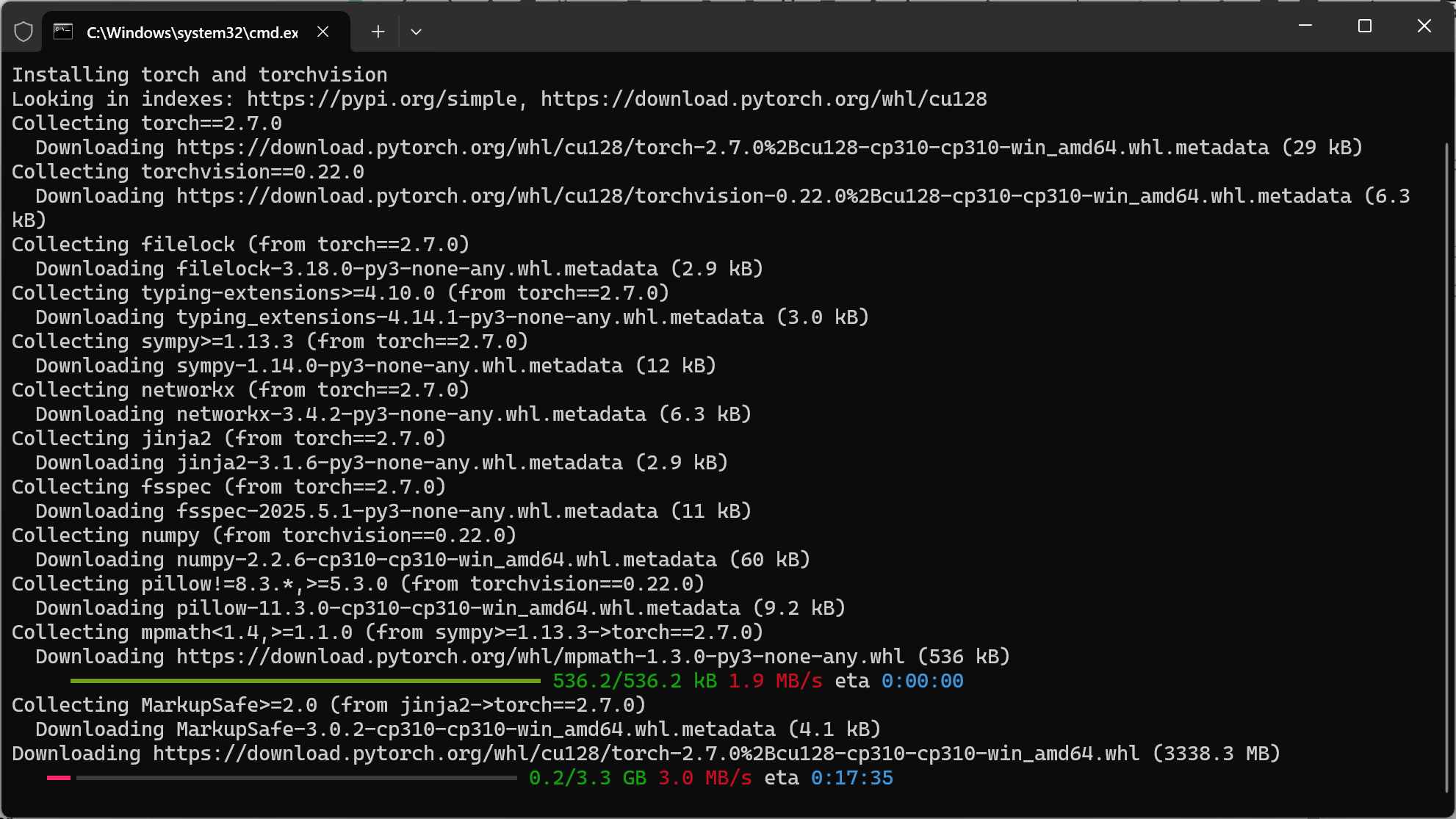Open a new terminal tab
Viewport: 1456px width, 819px height.
point(378,32)
